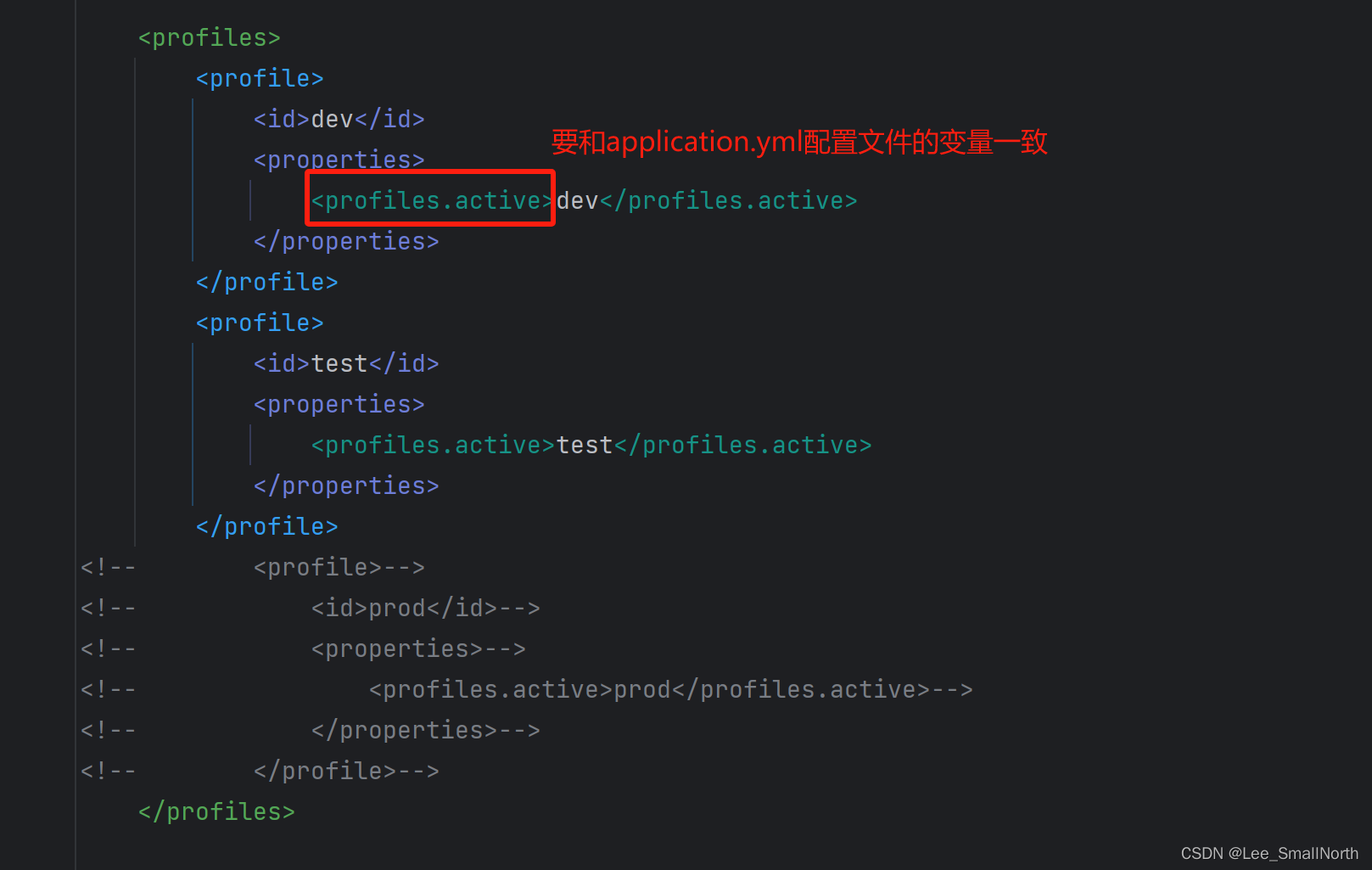Click the second opening profile tag
This screenshot has height=870, width=1372.
[259, 322]
